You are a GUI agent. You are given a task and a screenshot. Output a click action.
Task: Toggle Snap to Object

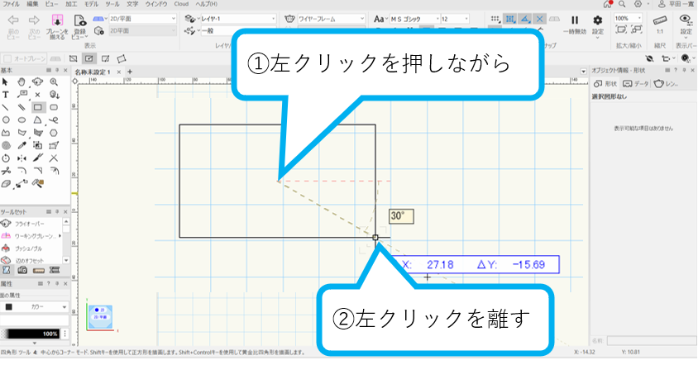[510, 19]
